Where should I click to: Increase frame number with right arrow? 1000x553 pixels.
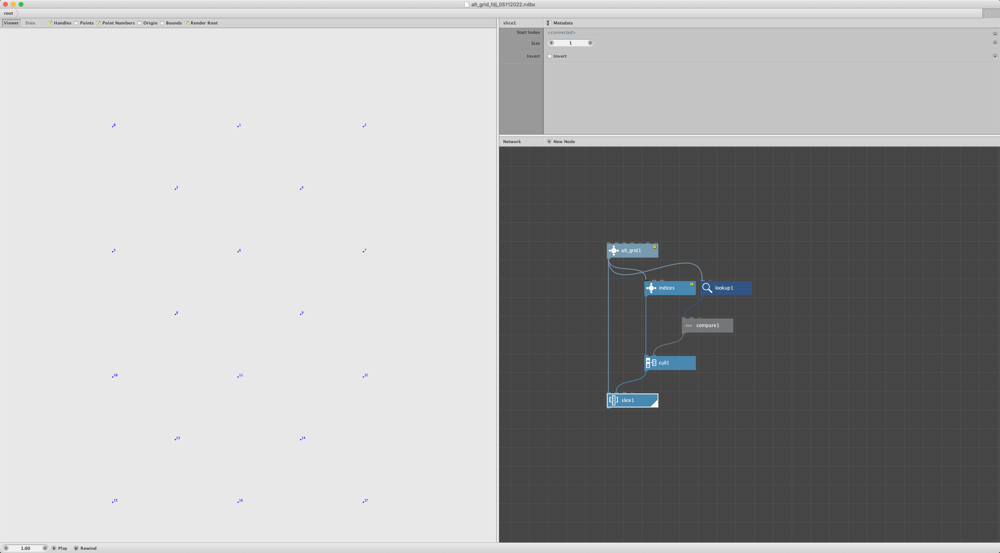point(45,548)
